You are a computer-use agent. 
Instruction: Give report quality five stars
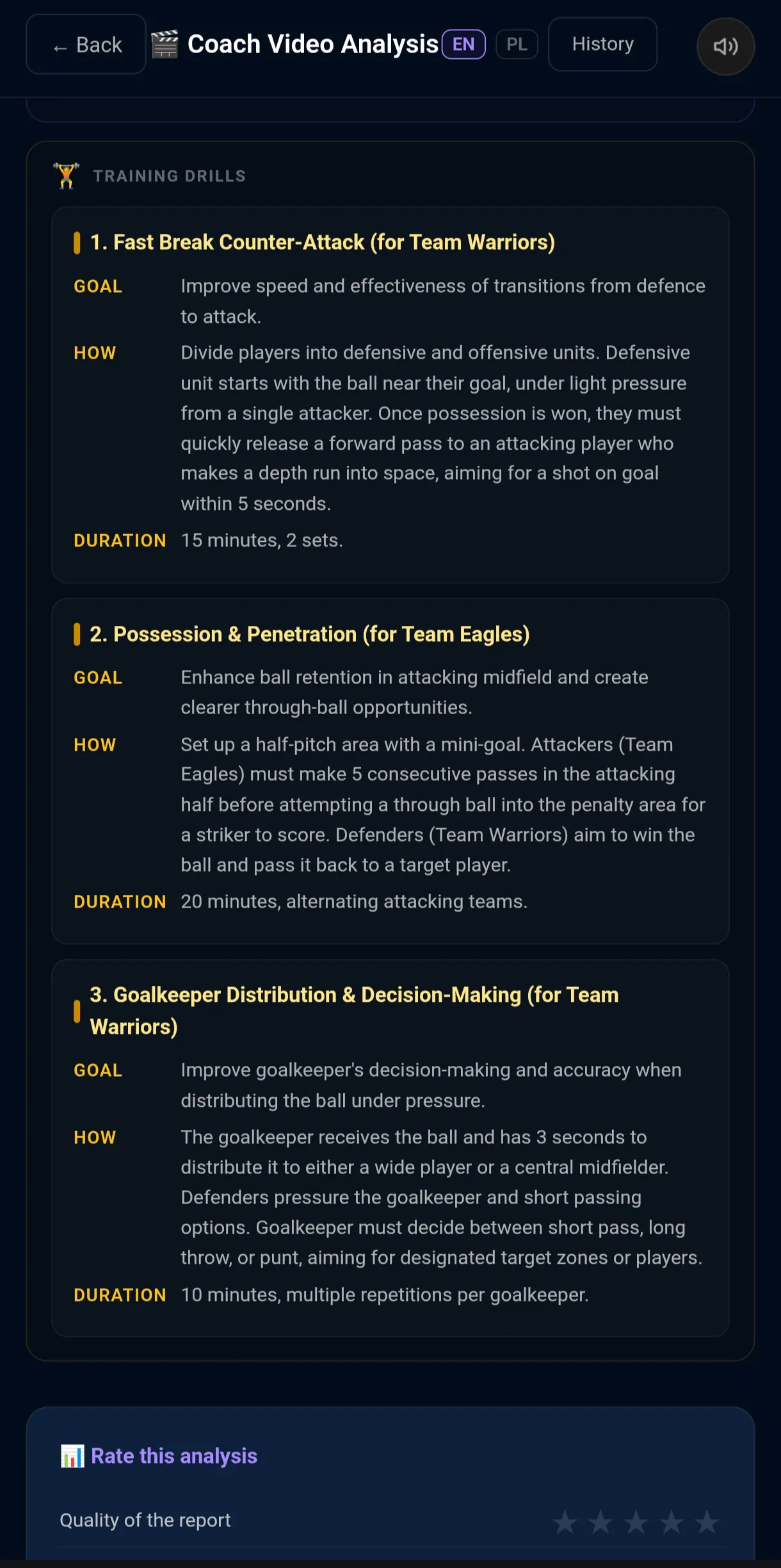tap(707, 1522)
